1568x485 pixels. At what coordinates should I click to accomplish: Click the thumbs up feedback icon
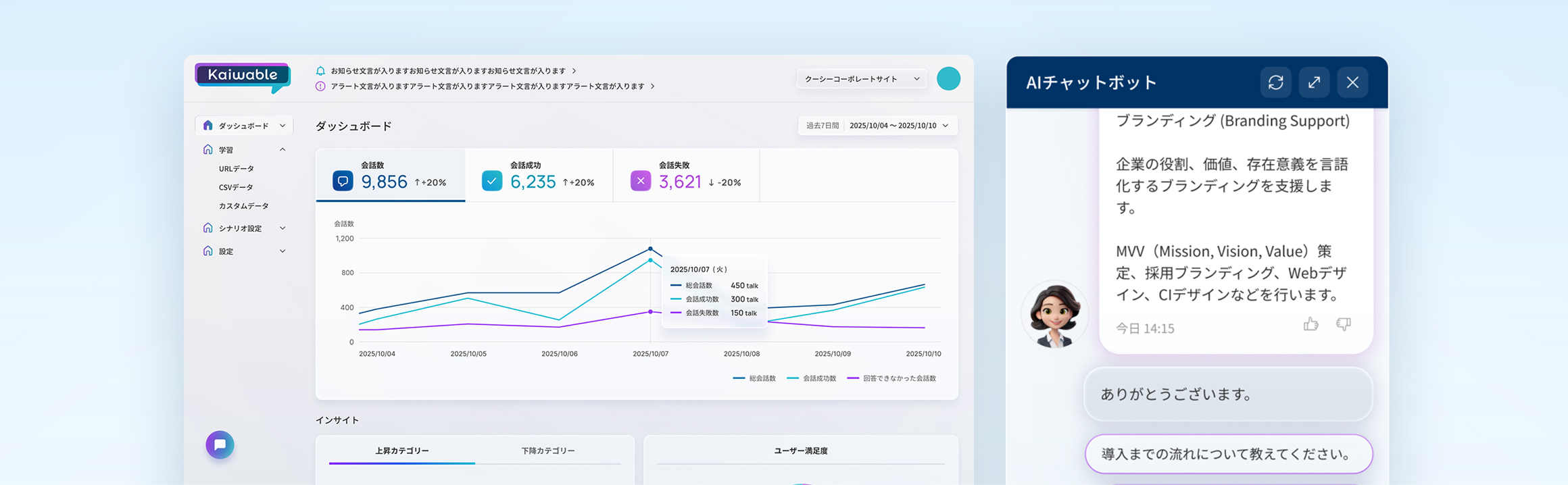click(1310, 325)
